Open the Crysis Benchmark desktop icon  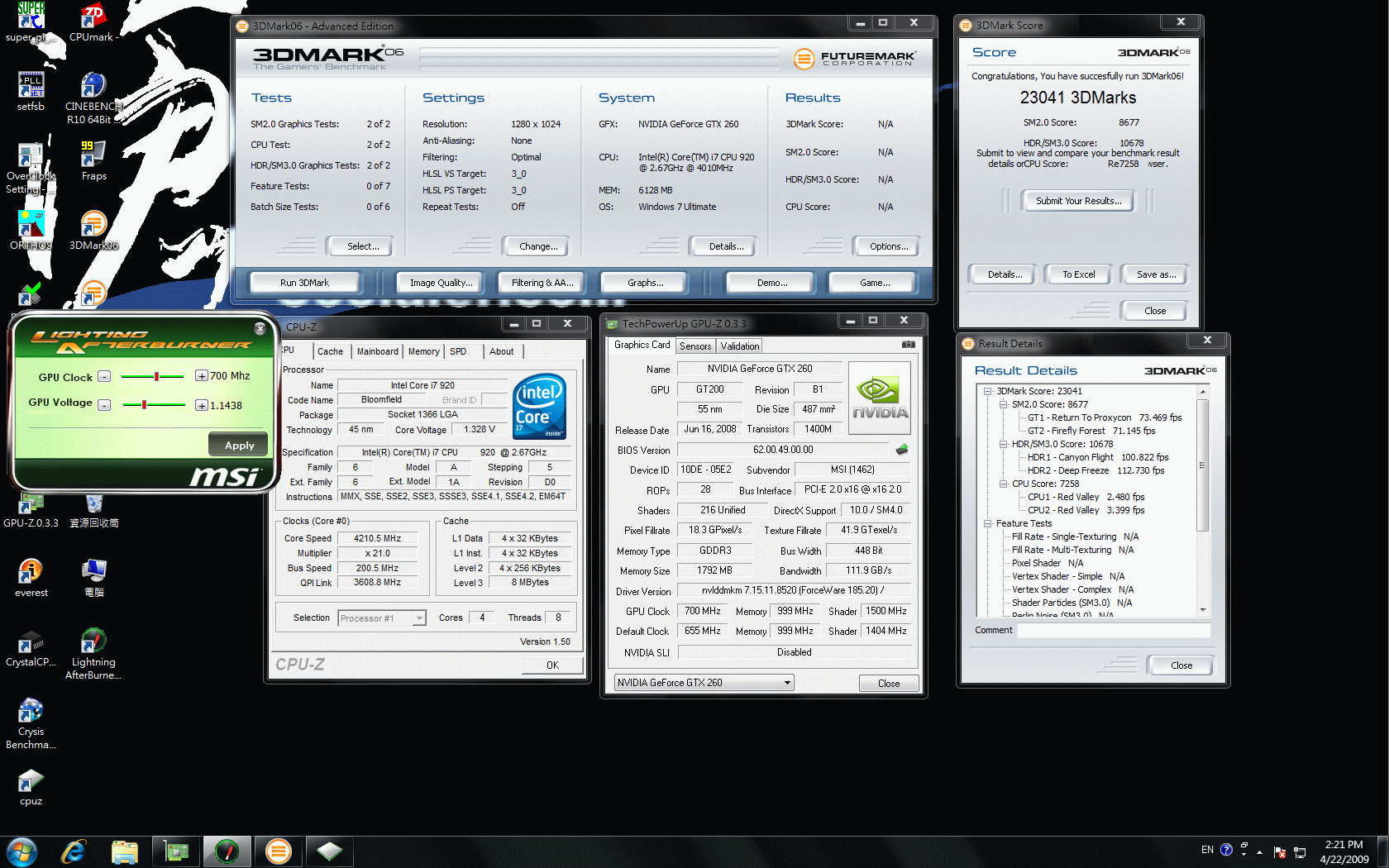[x=31, y=723]
